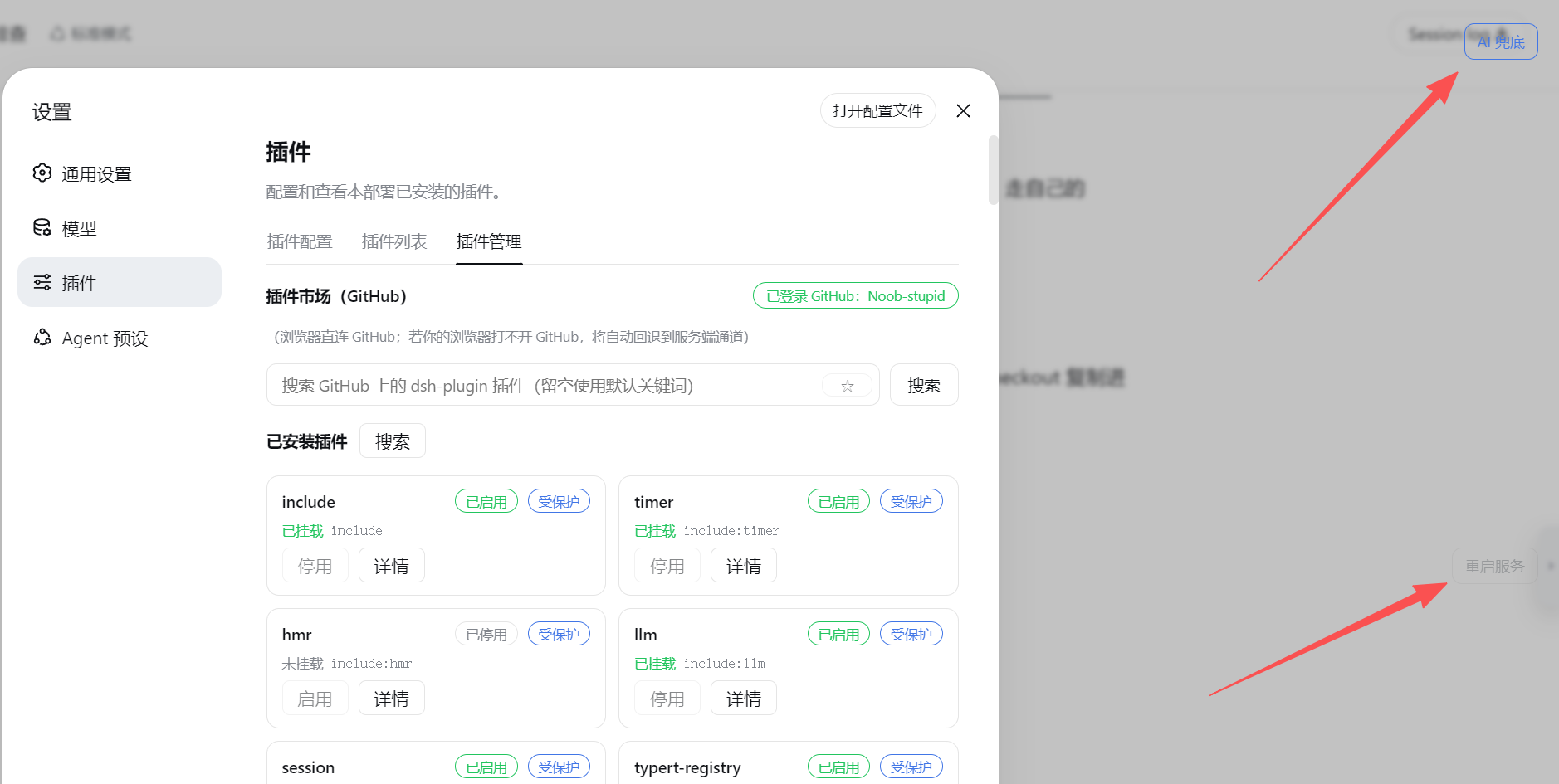Click 已启用 badge on include card

(x=486, y=501)
